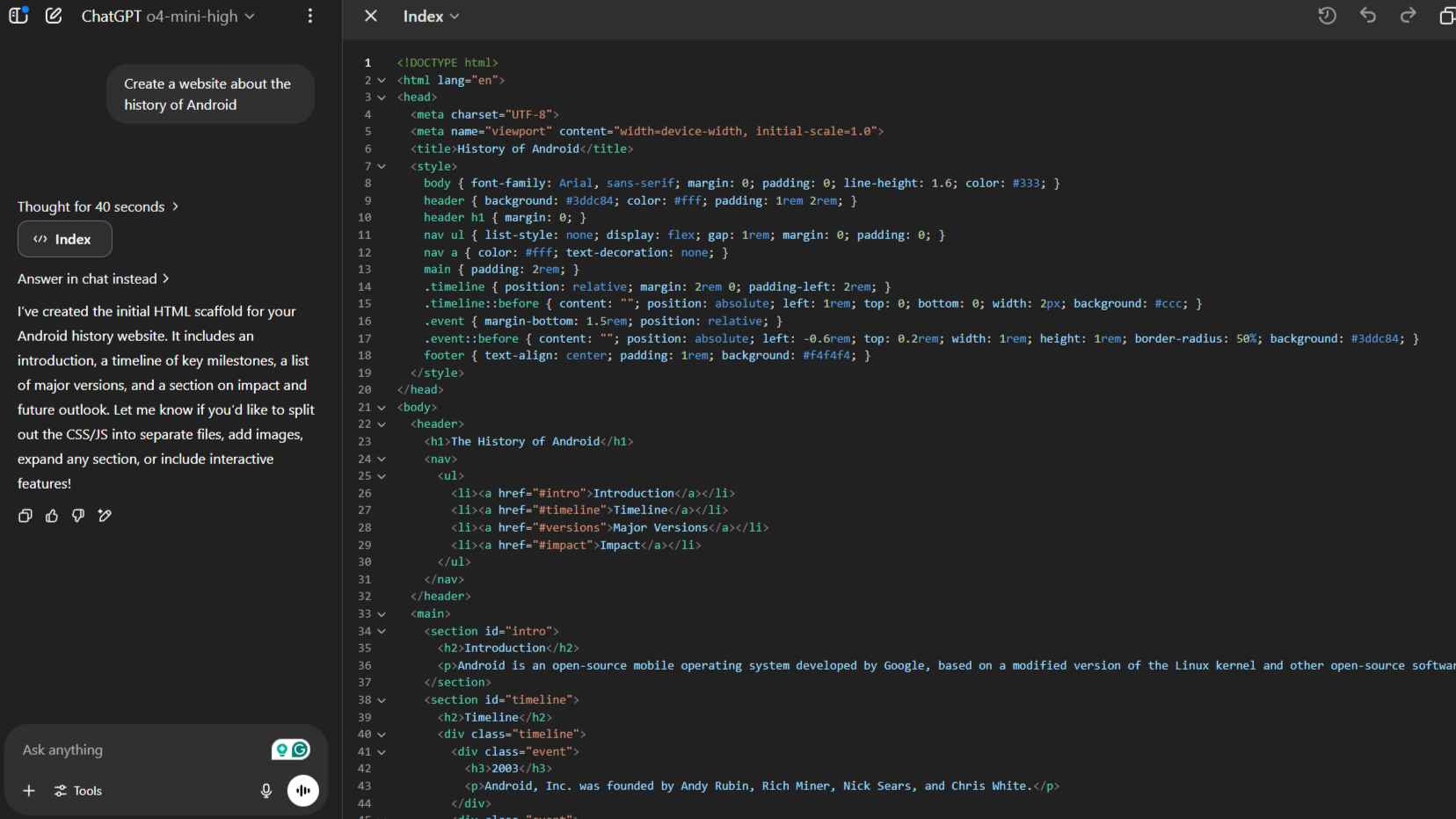Screen dimensions: 1456x819
Task: Start voice mode with waveform button
Action: 303,790
